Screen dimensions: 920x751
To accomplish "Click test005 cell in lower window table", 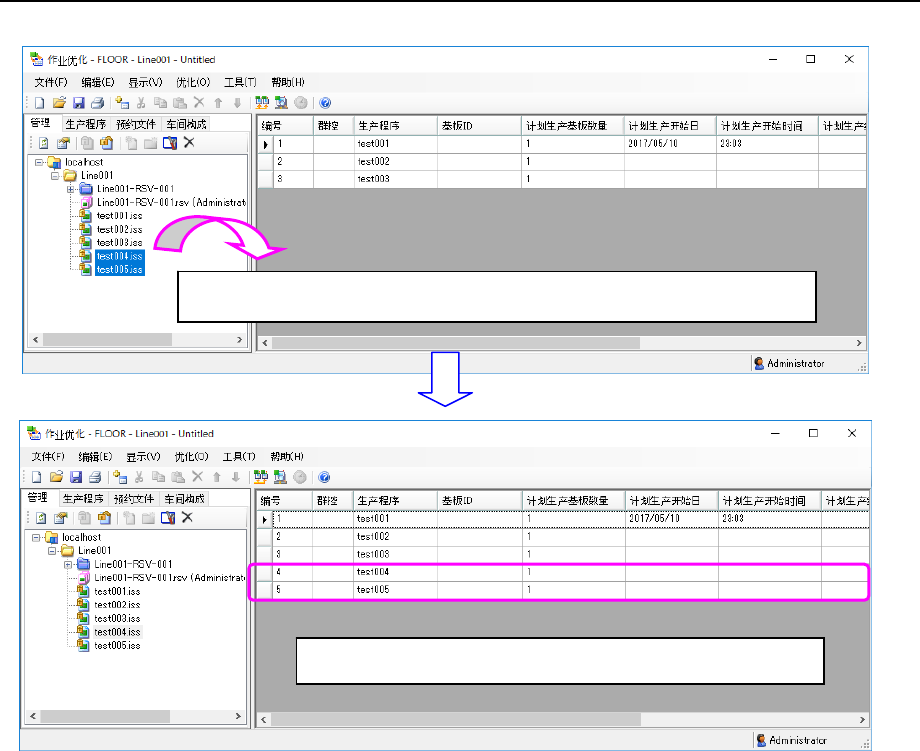I will [395, 590].
